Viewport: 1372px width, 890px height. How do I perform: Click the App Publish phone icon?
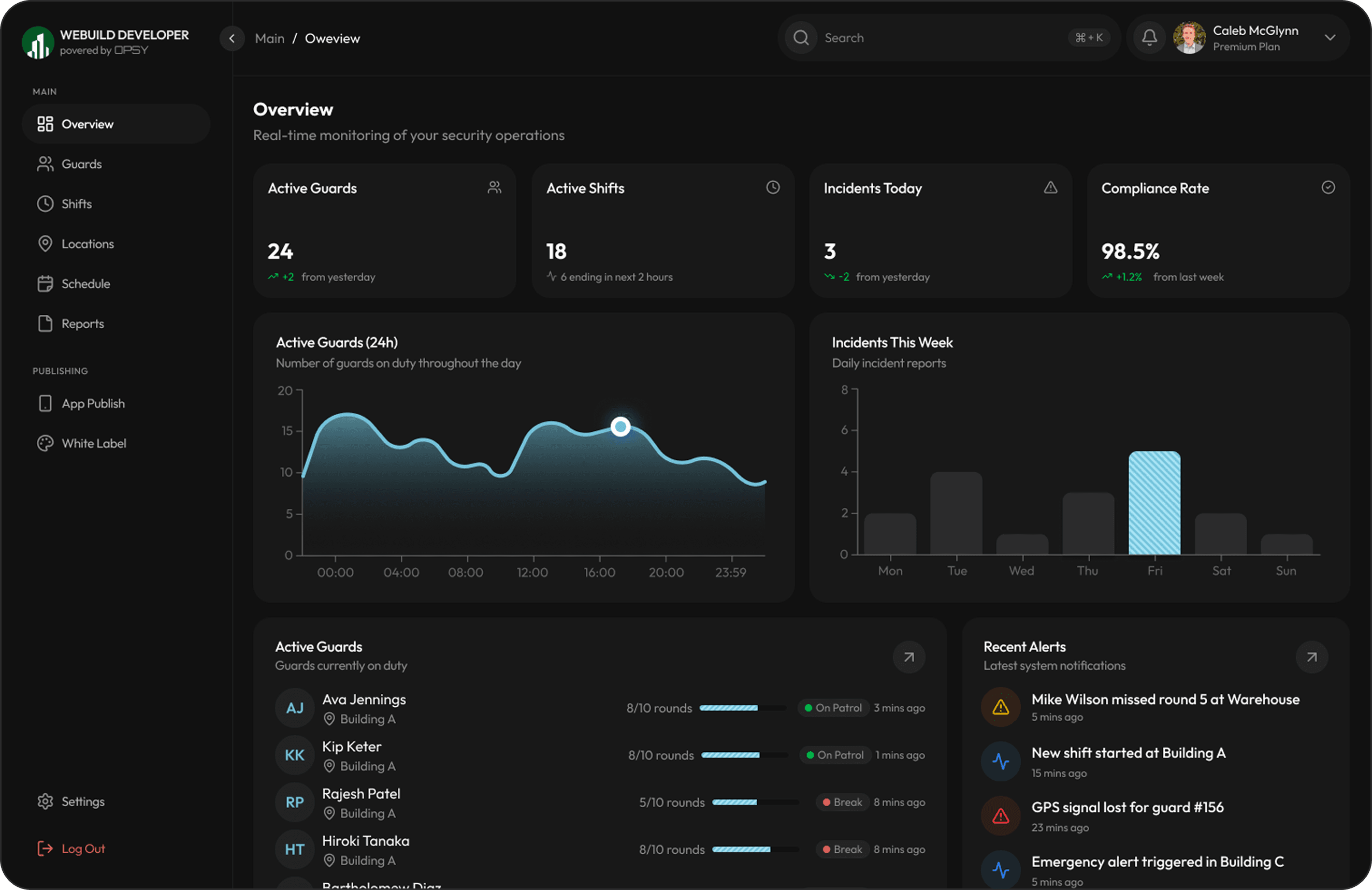(x=45, y=403)
